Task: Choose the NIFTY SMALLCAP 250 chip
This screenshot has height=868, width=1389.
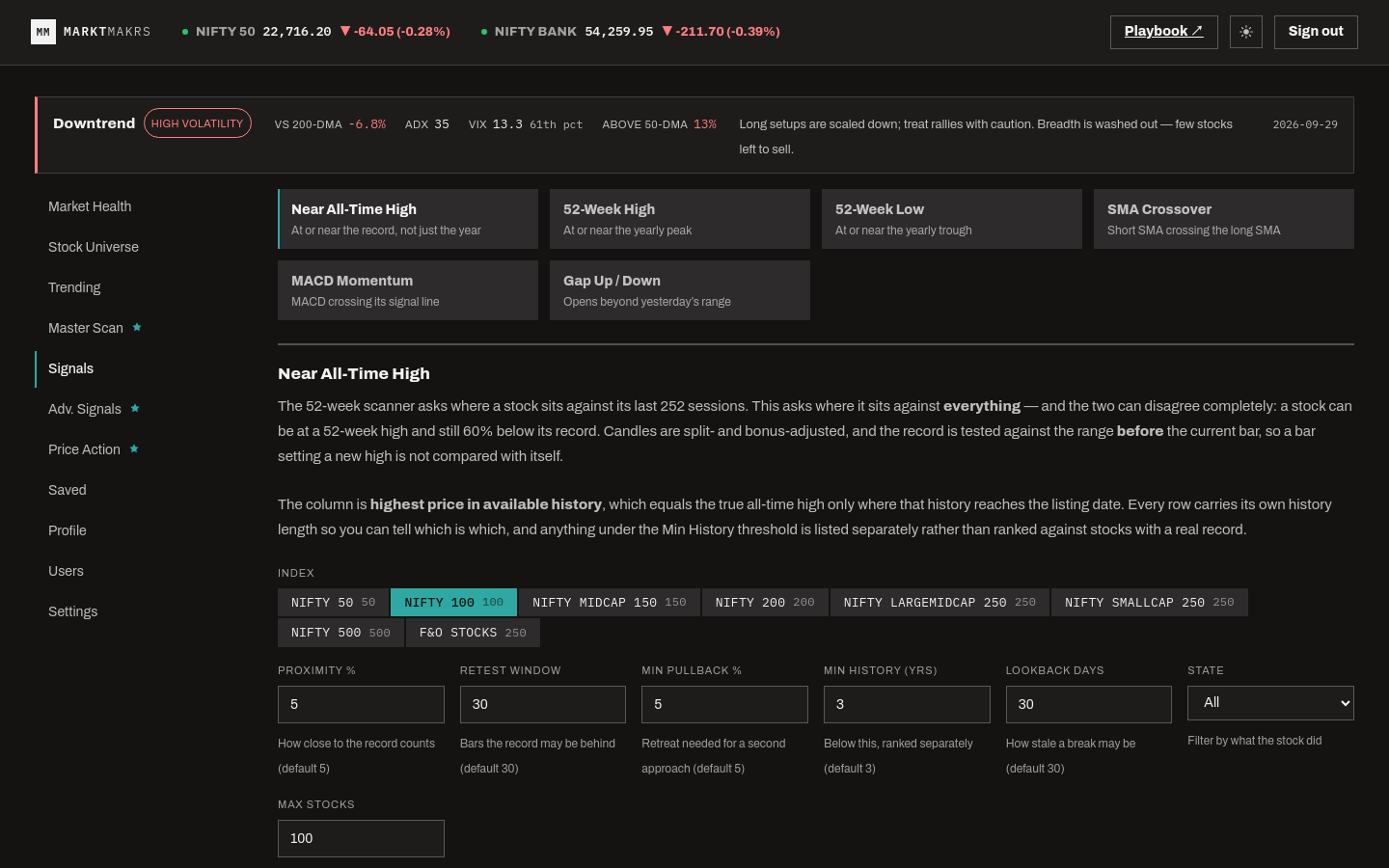Action: click(x=1150, y=602)
